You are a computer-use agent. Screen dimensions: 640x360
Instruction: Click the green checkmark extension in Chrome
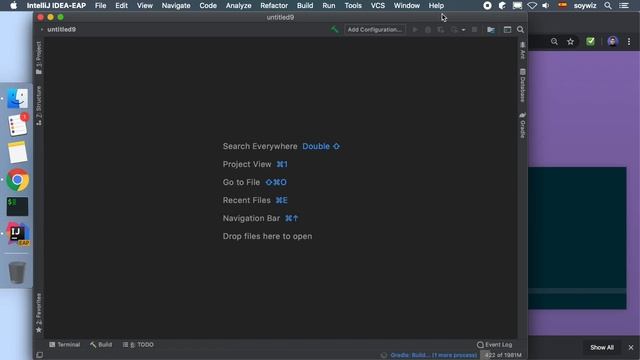590,41
